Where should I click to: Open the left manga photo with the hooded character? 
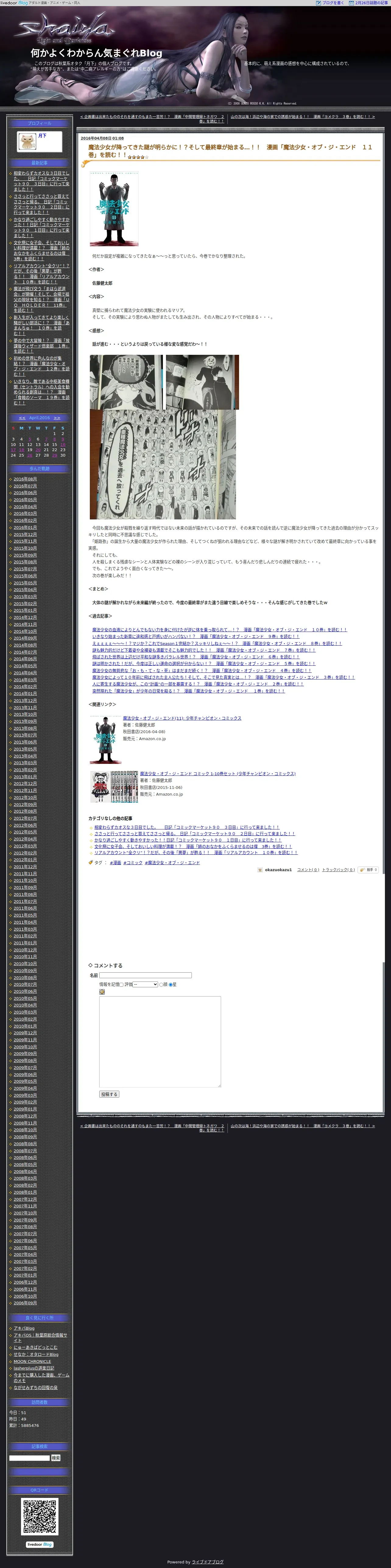[126, 382]
